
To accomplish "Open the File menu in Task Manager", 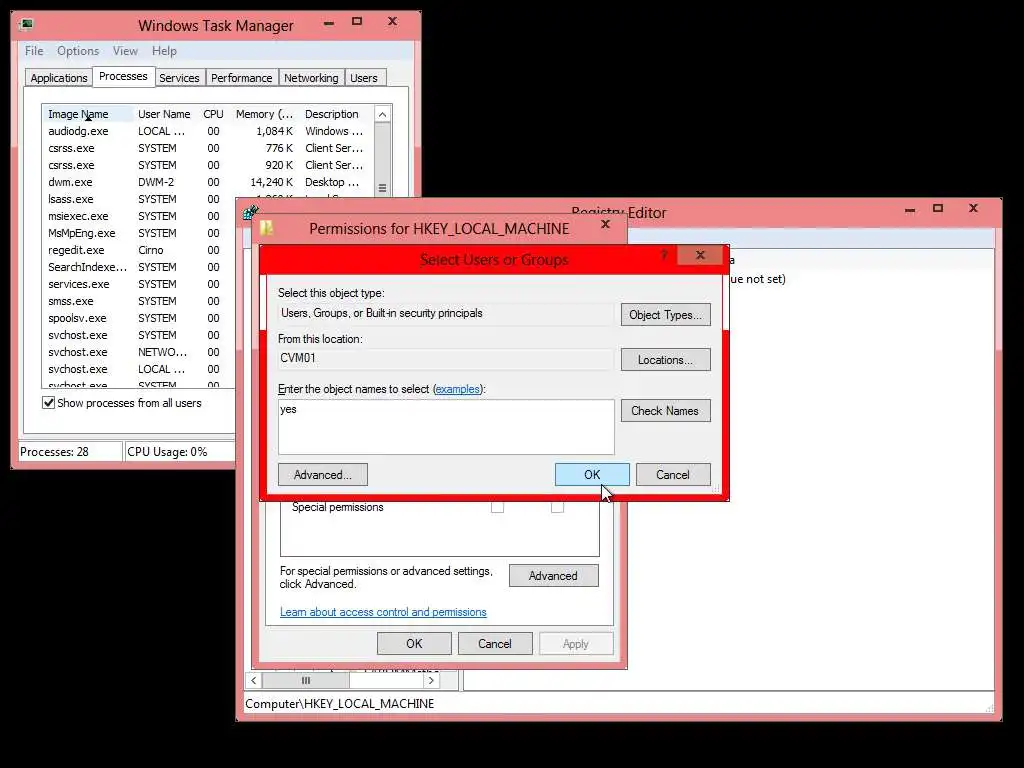I will coord(34,51).
